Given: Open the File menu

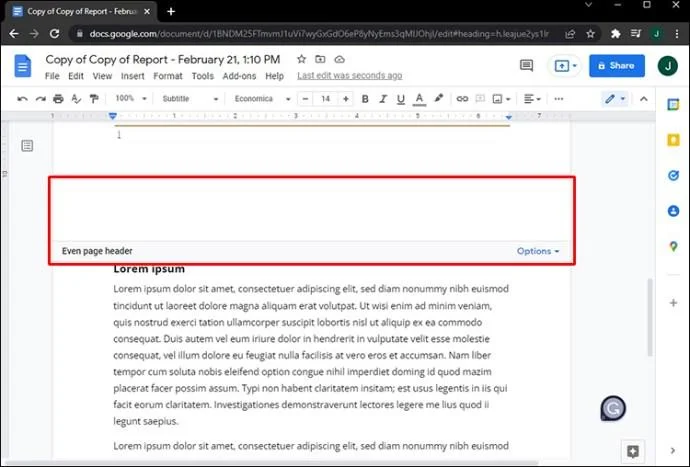Looking at the screenshot, I should tap(52, 76).
